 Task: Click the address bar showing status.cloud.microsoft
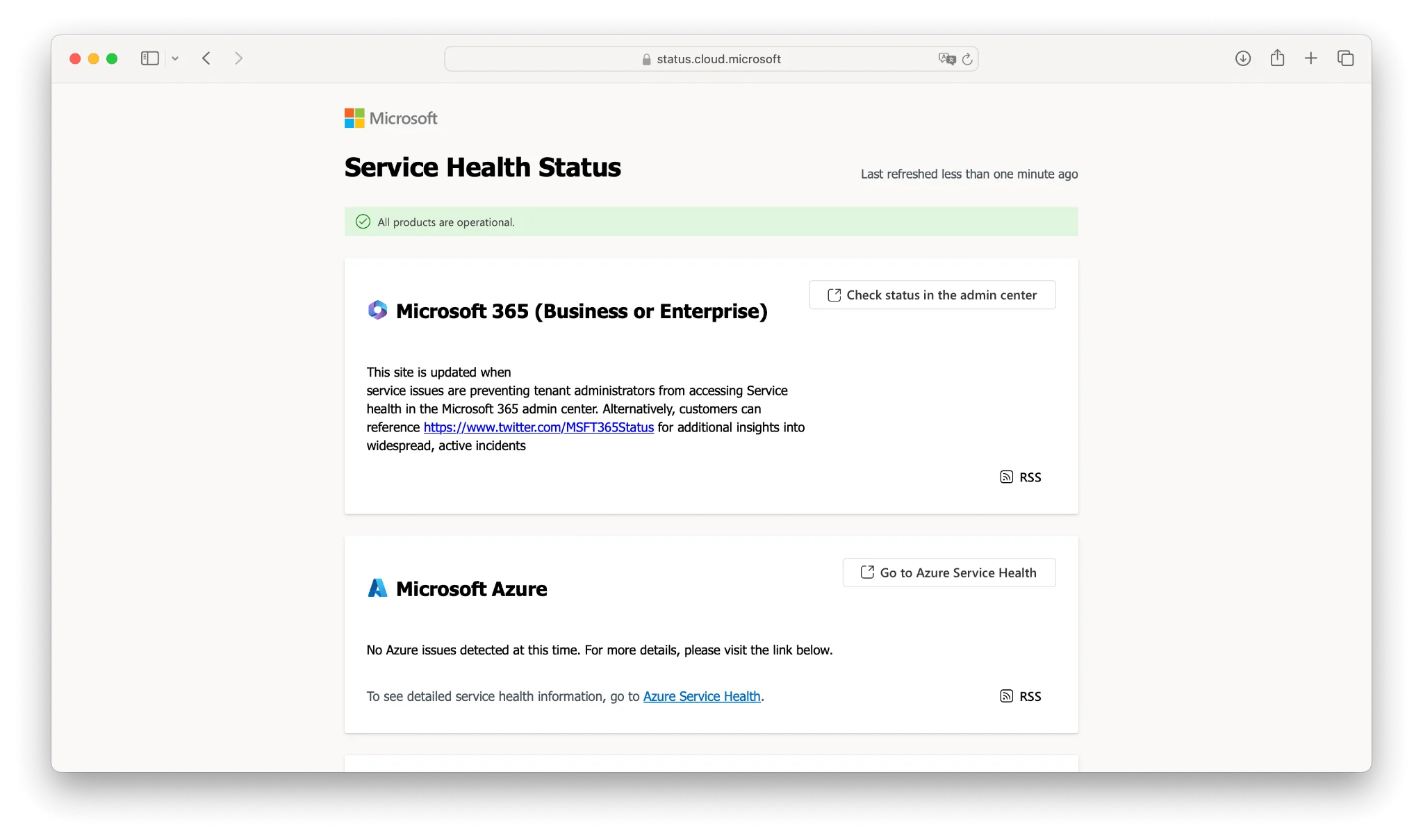tap(711, 59)
